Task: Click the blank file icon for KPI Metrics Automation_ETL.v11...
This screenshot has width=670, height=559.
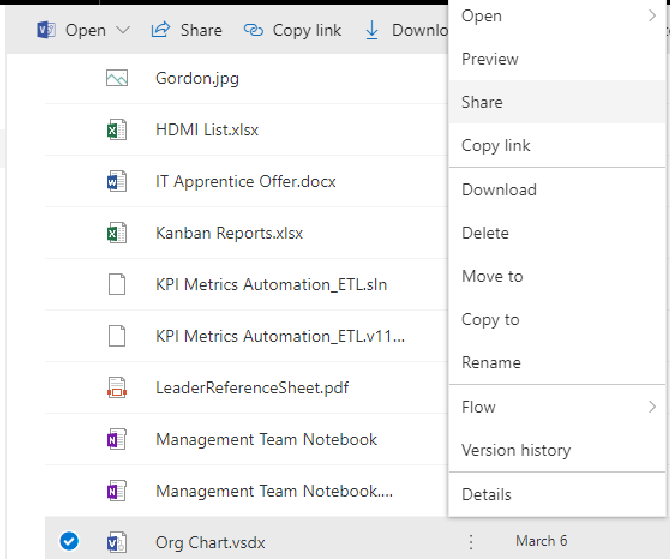Action: pyautogui.click(x=117, y=336)
